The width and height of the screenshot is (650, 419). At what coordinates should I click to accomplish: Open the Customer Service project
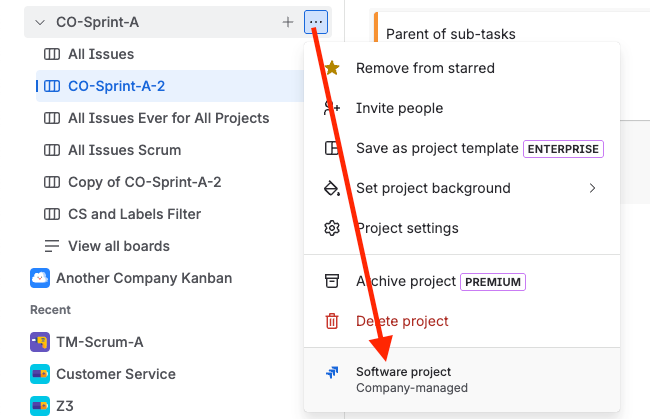[115, 374]
